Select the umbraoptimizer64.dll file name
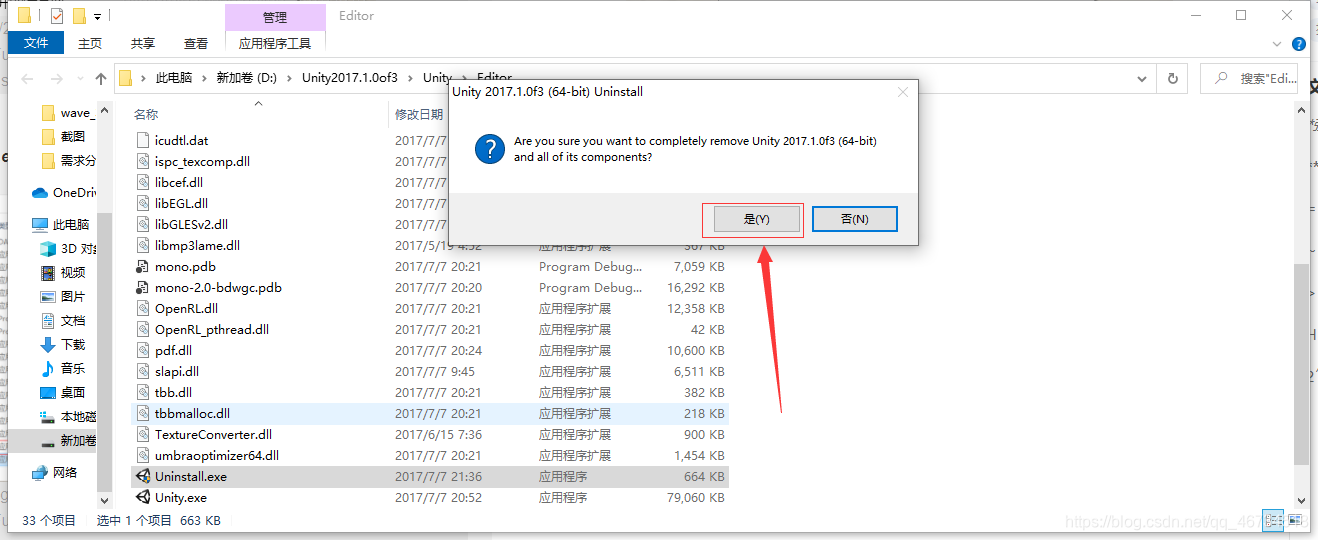This screenshot has height=540, width=1318. [x=216, y=456]
